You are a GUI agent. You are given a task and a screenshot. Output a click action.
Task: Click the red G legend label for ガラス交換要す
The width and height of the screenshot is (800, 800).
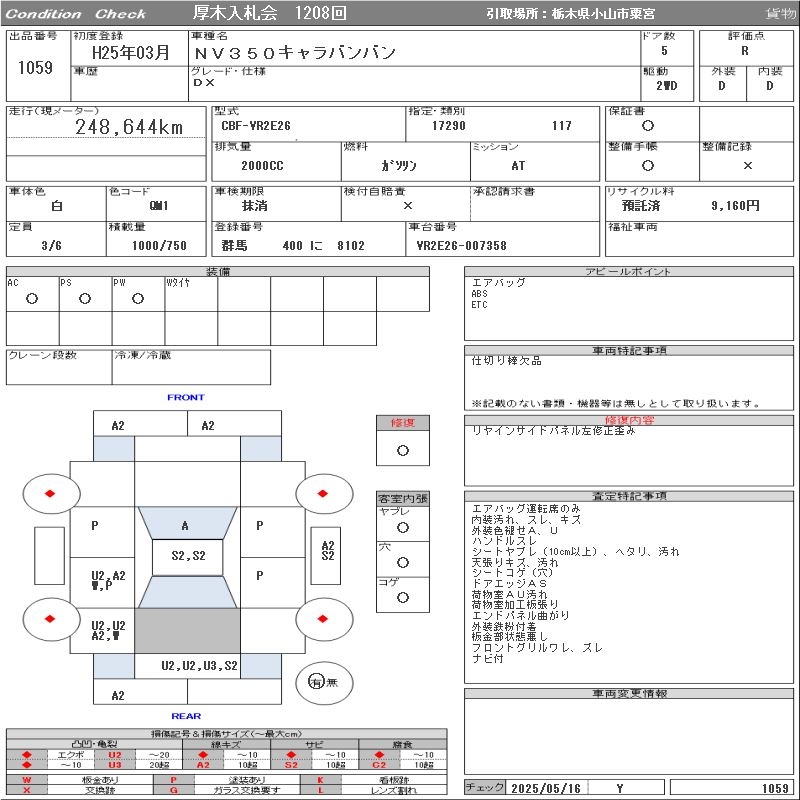[x=173, y=790]
